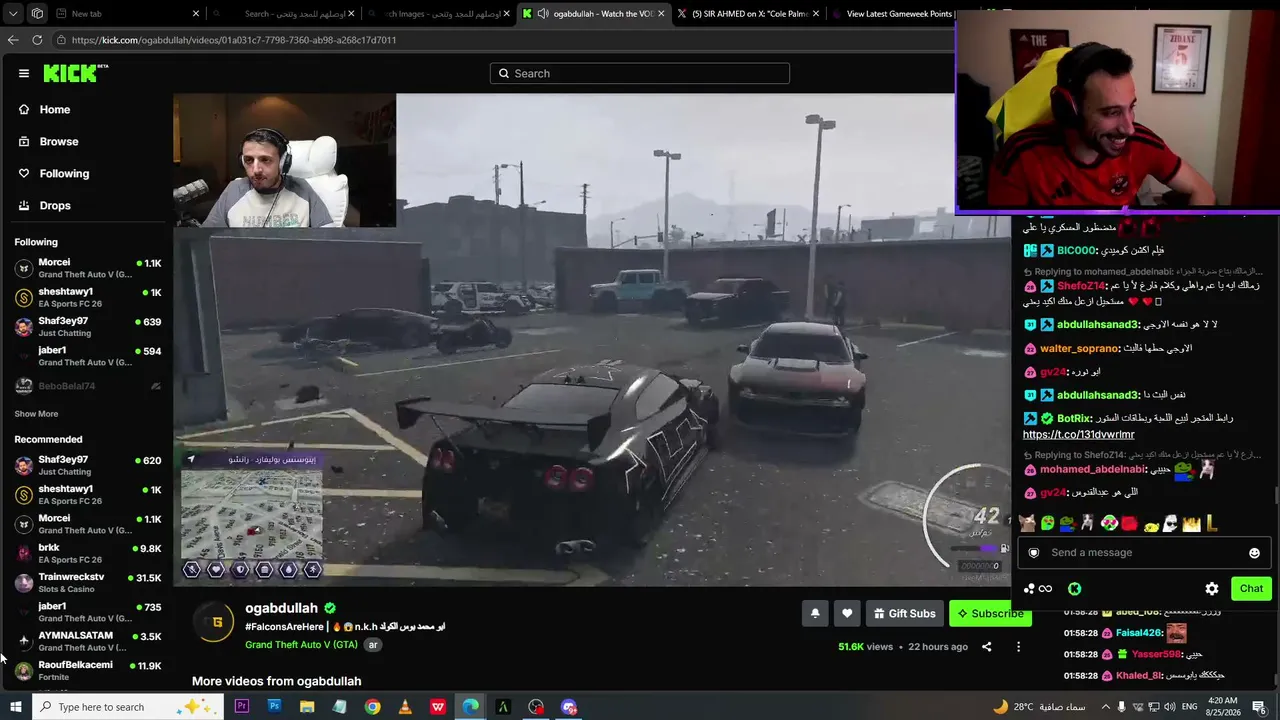
Task: Open Trainwreckstv channel in Recommended
Action: (88, 582)
